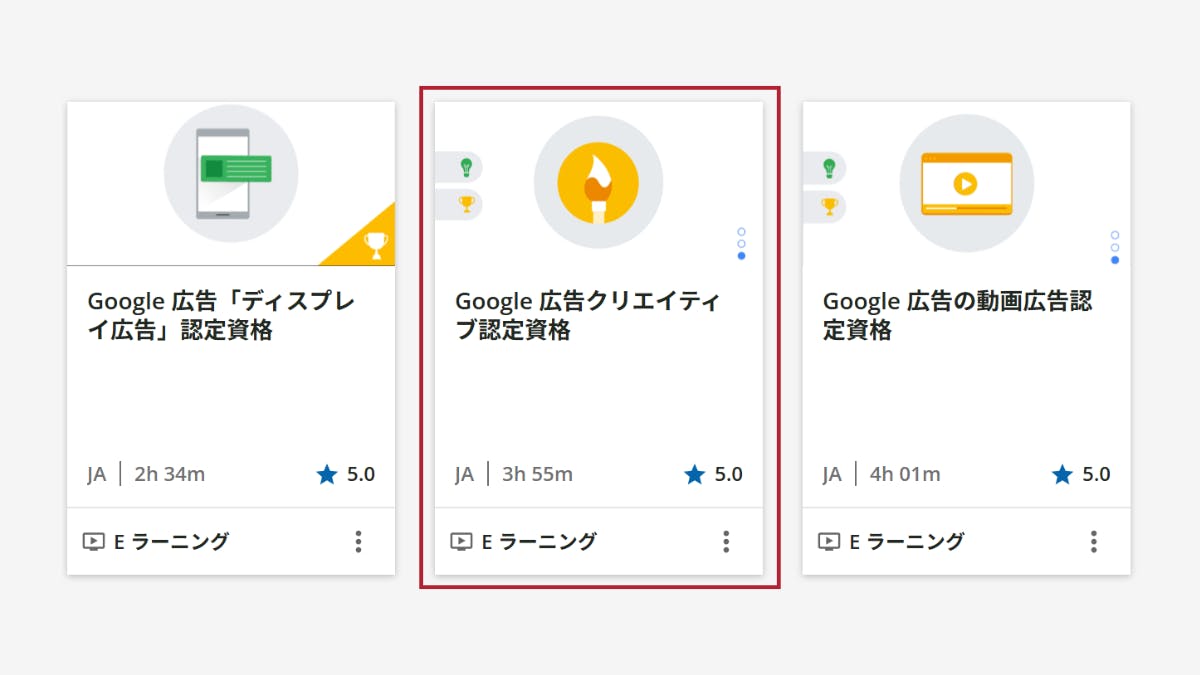The height and width of the screenshot is (675, 1200).
Task: Select the filled progress dot on the video ads card
Action: (1115, 260)
